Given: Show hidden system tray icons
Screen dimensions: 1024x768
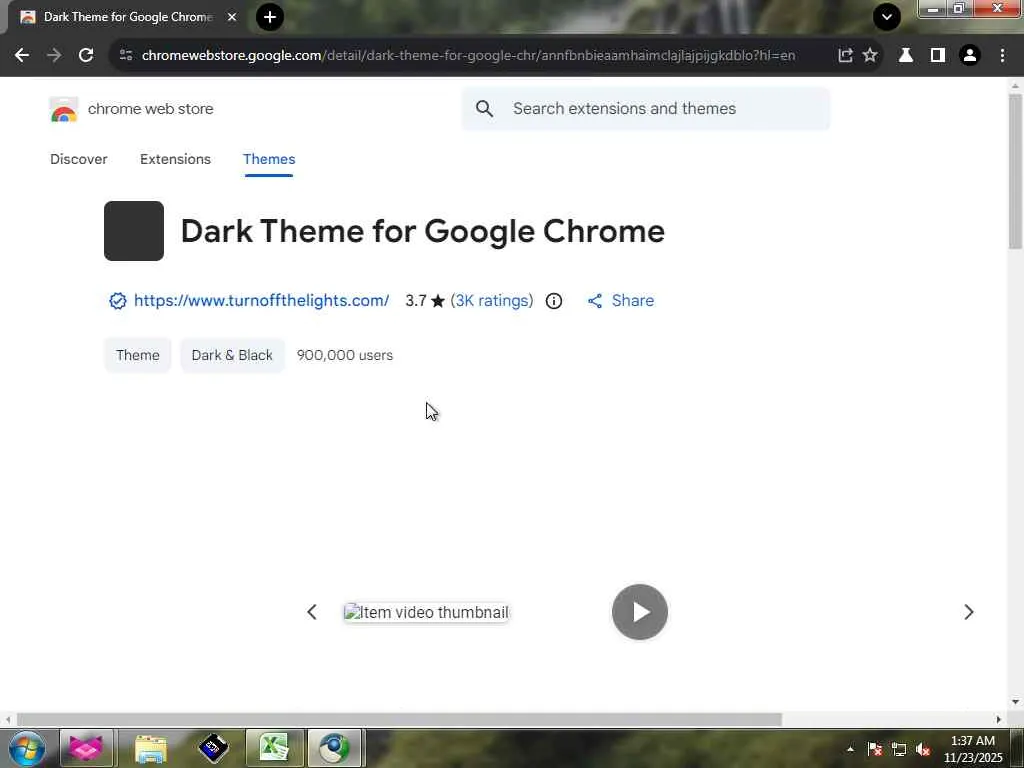Looking at the screenshot, I should (x=850, y=749).
